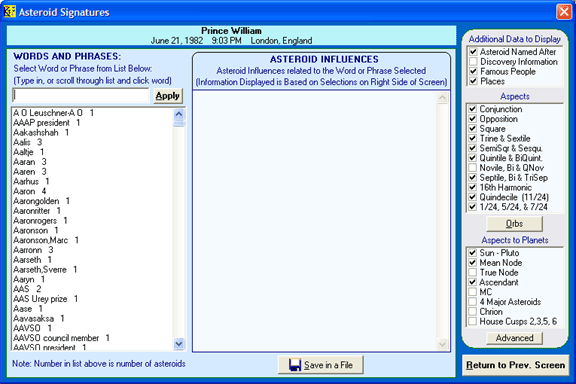Toggle Quintile & BiQuint. checkbox
Image resolution: width=576 pixels, height=384 pixels.
(x=472, y=158)
